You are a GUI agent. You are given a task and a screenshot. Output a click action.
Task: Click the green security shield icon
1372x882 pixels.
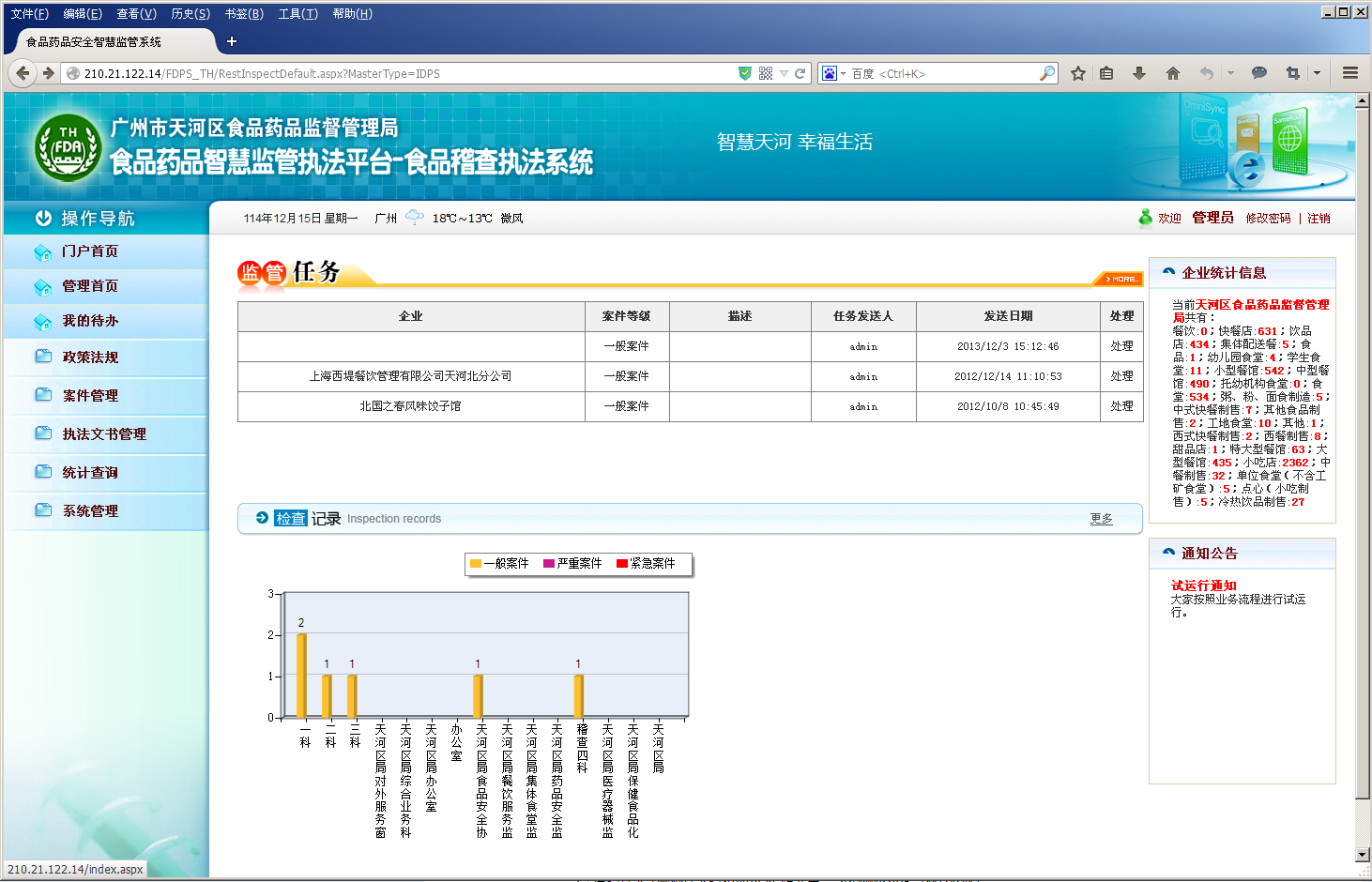point(744,73)
